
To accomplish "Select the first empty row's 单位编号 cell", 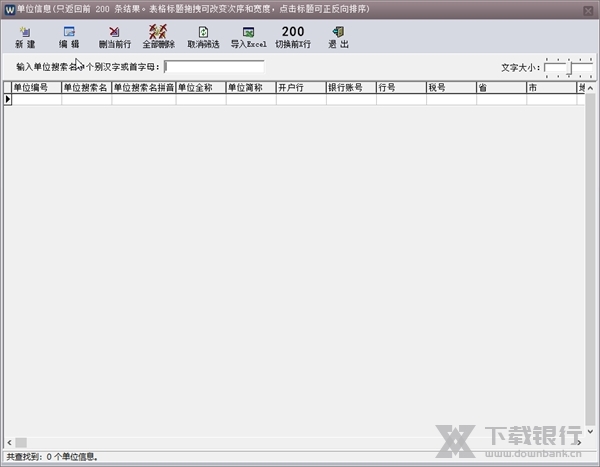I will (x=36, y=100).
